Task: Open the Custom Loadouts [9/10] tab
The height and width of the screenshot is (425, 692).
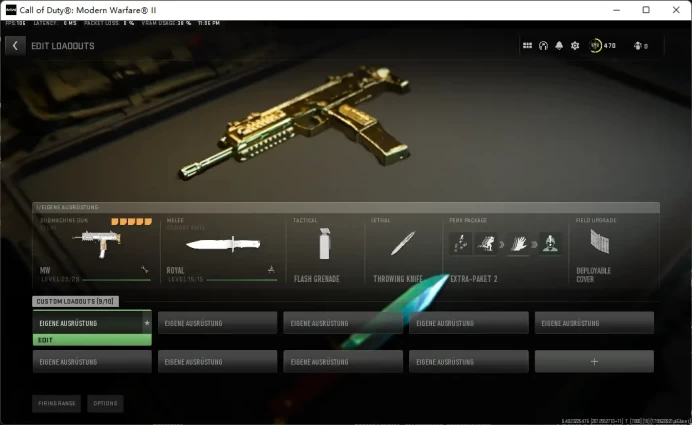Action: coord(75,301)
